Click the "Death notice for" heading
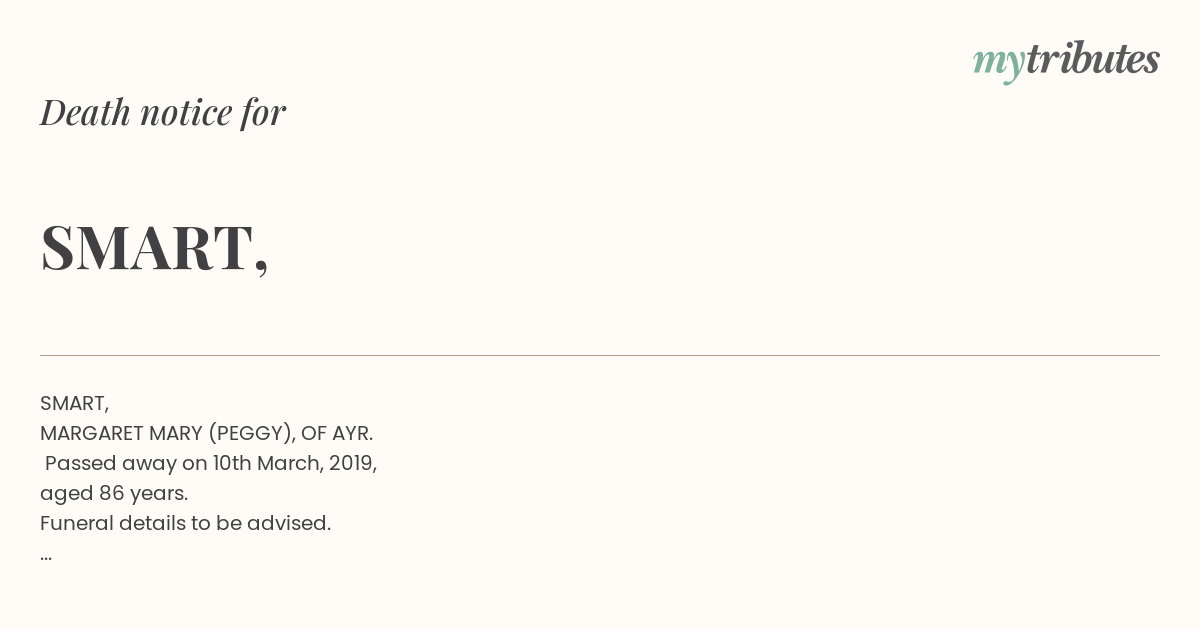The image size is (1200, 630). click(x=163, y=112)
